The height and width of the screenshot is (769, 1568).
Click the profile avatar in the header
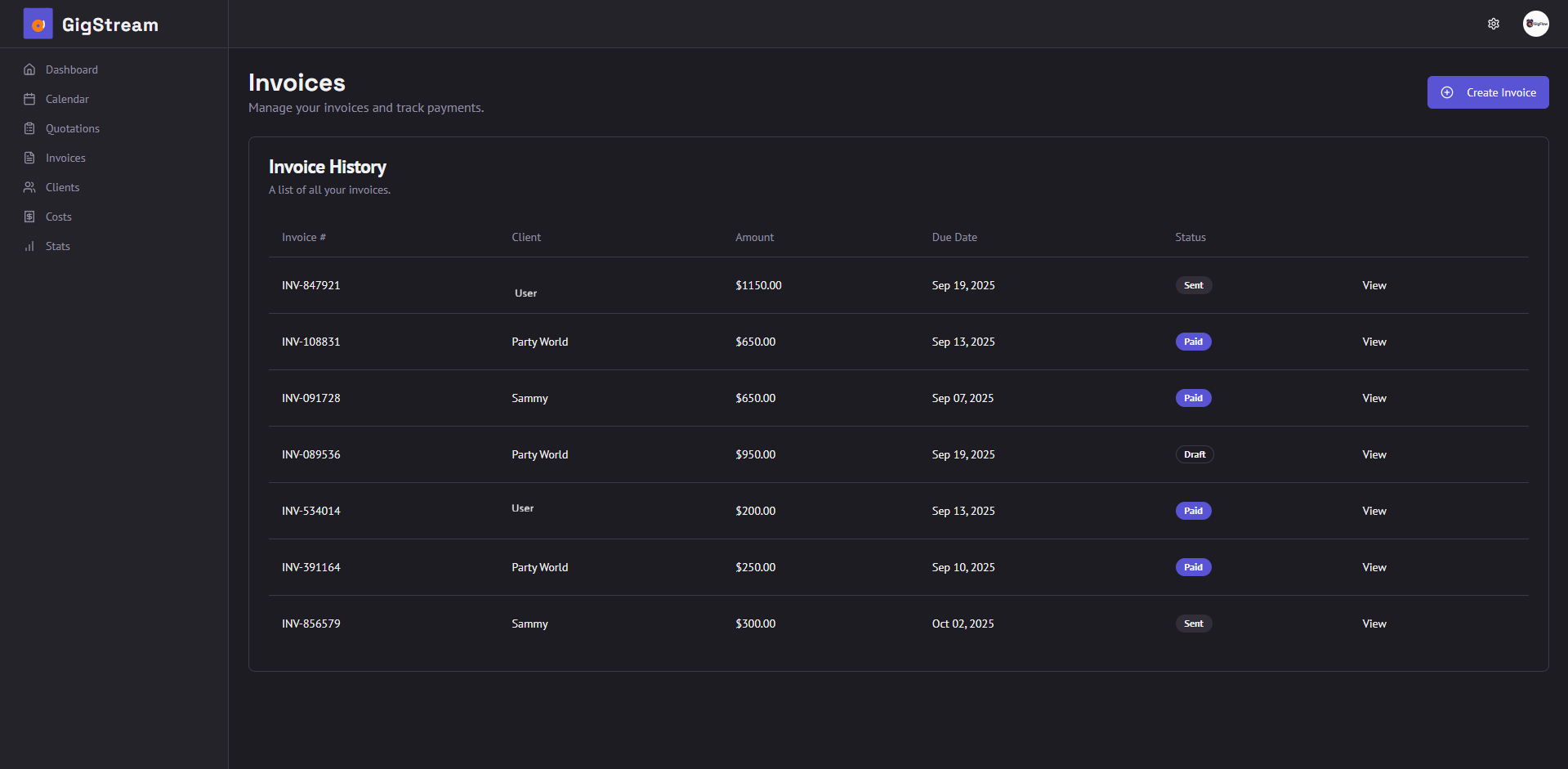tap(1535, 24)
